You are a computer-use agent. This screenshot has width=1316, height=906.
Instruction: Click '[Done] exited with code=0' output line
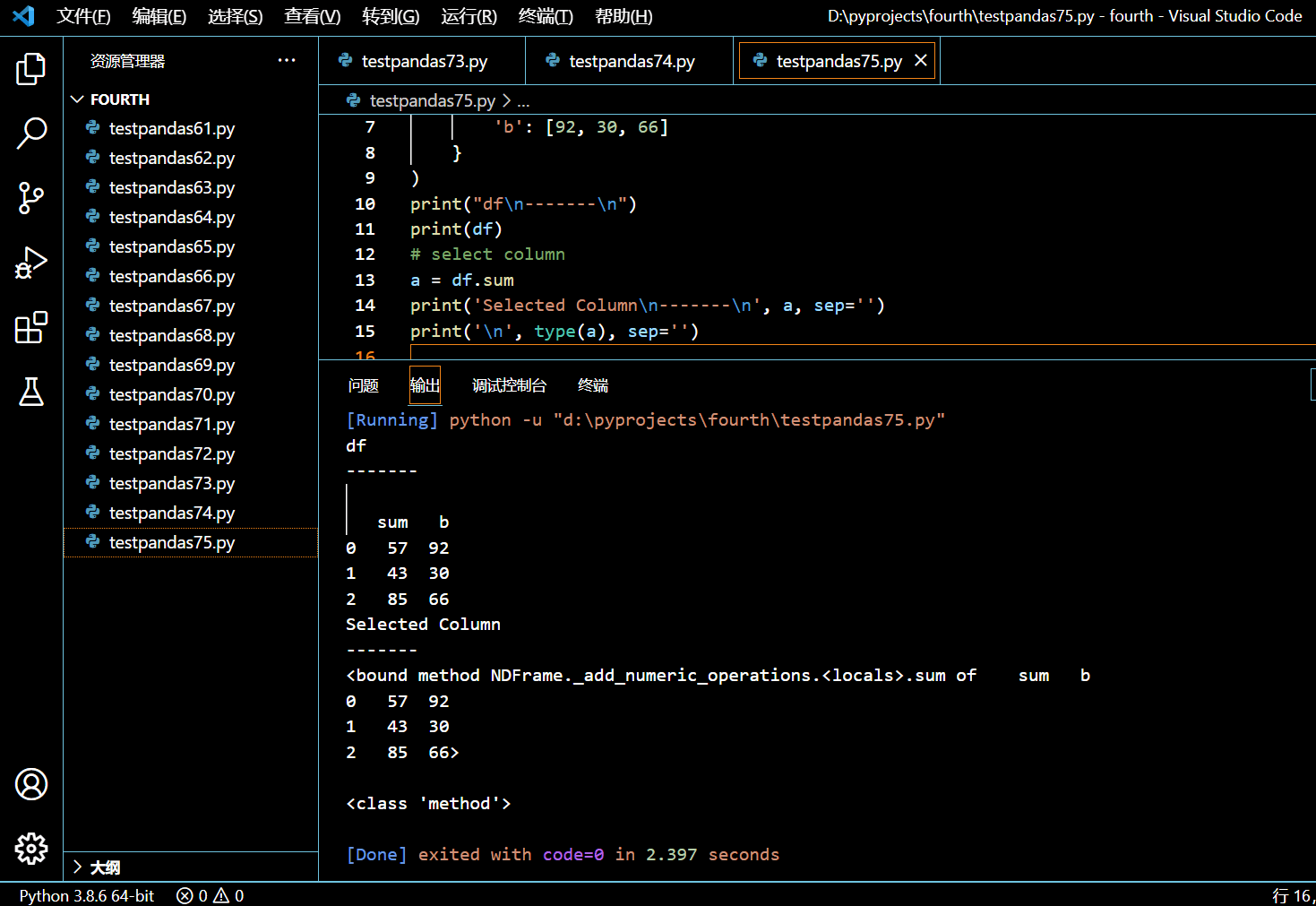tap(563, 854)
